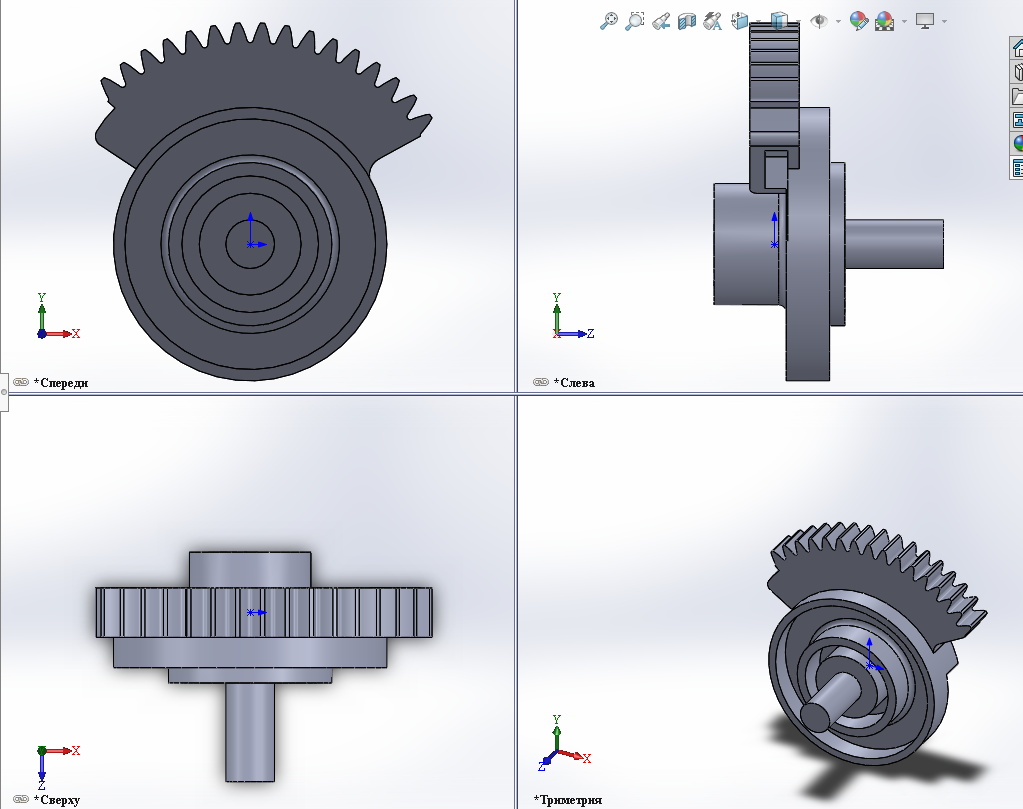This screenshot has width=1023, height=809.
Task: Select the origin marker in the top view
Action: pos(251,612)
